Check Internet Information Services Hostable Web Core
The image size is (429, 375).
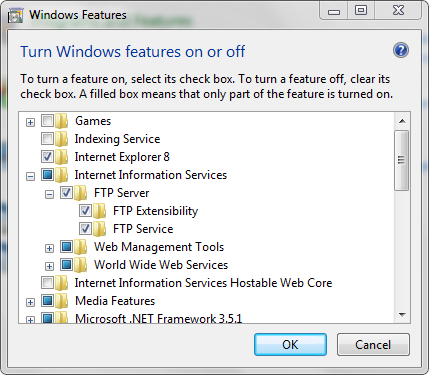47,283
